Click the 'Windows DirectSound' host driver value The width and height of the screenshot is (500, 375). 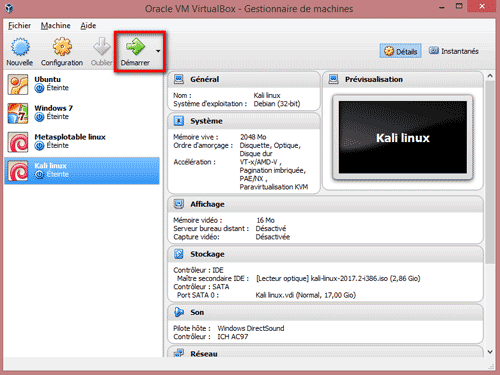[251, 328]
